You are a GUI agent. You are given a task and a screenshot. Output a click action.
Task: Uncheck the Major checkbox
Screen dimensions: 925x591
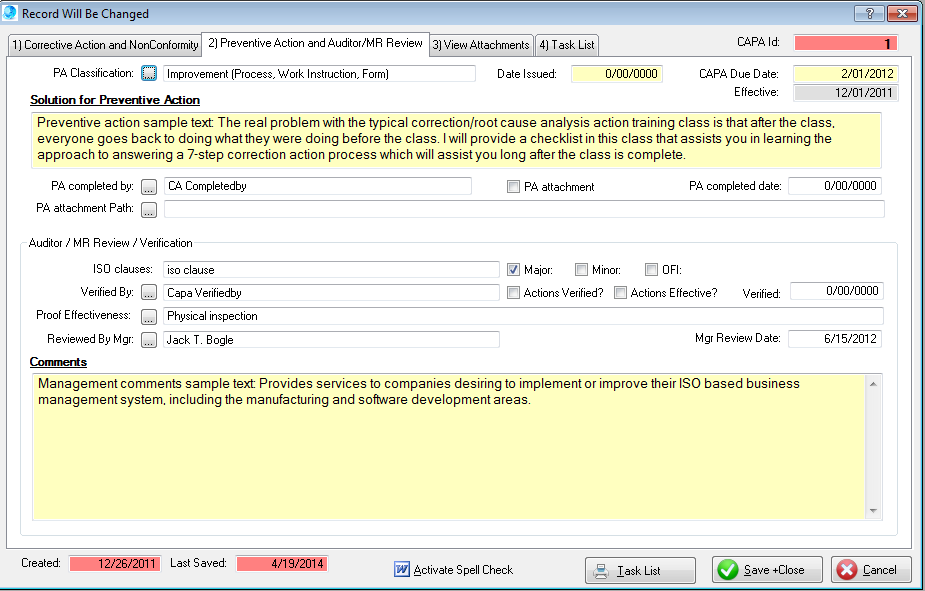click(514, 269)
